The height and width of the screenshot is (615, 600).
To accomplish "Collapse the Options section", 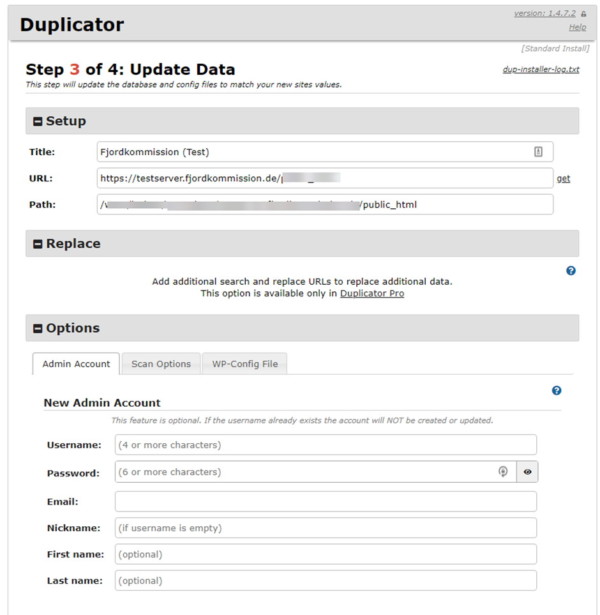I will (x=38, y=328).
